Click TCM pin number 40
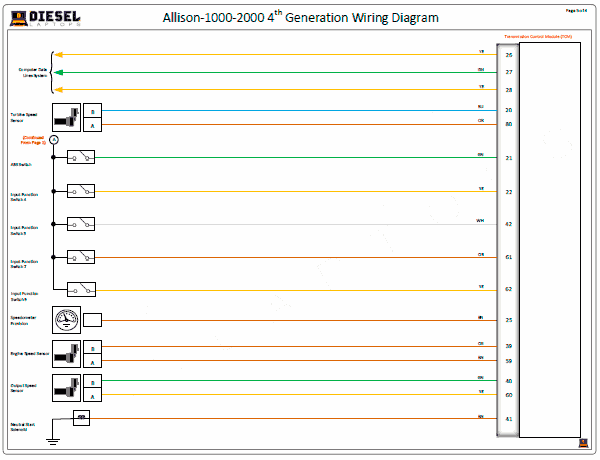The width and height of the screenshot is (600, 460). (509, 381)
